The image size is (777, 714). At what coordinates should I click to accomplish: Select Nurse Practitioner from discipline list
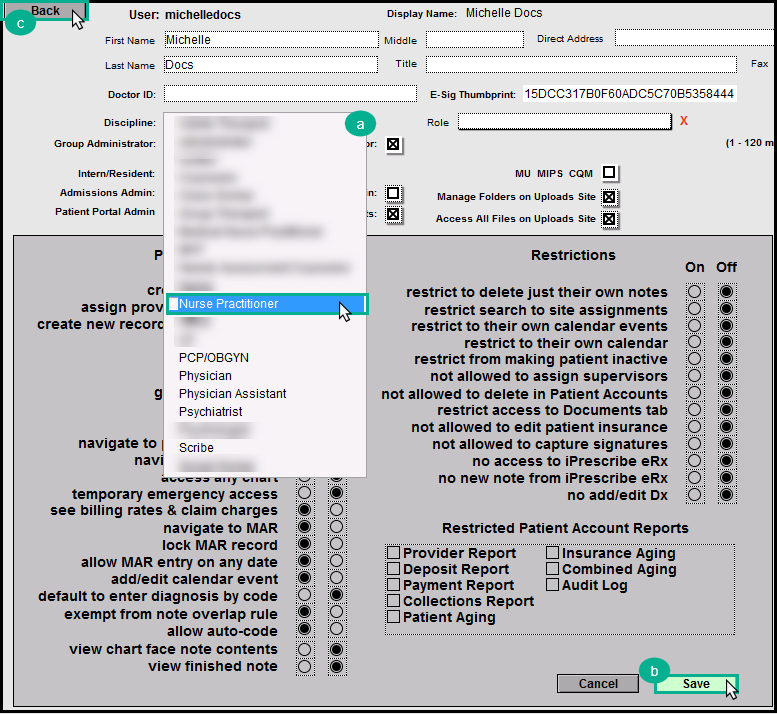[x=228, y=304]
